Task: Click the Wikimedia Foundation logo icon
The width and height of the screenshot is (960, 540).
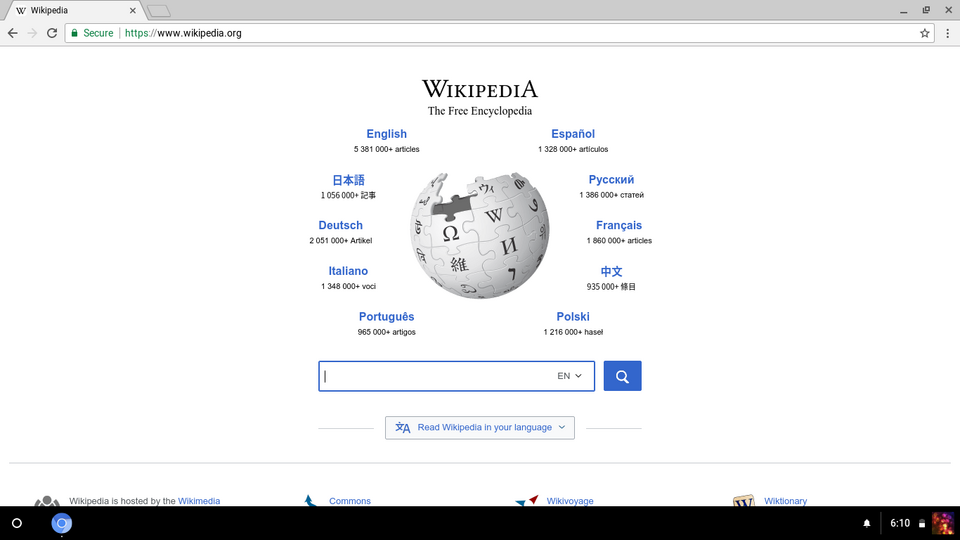Action: click(x=47, y=501)
